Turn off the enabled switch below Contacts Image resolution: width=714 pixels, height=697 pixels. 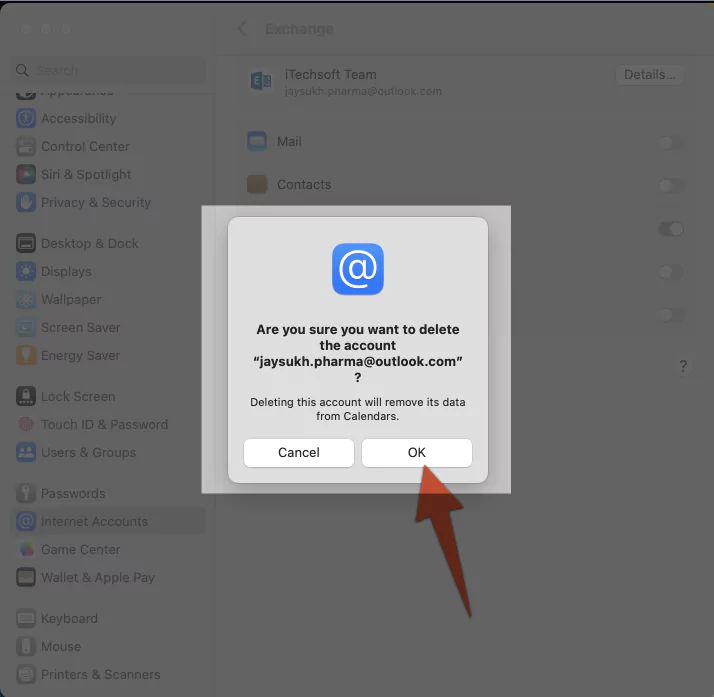(671, 229)
